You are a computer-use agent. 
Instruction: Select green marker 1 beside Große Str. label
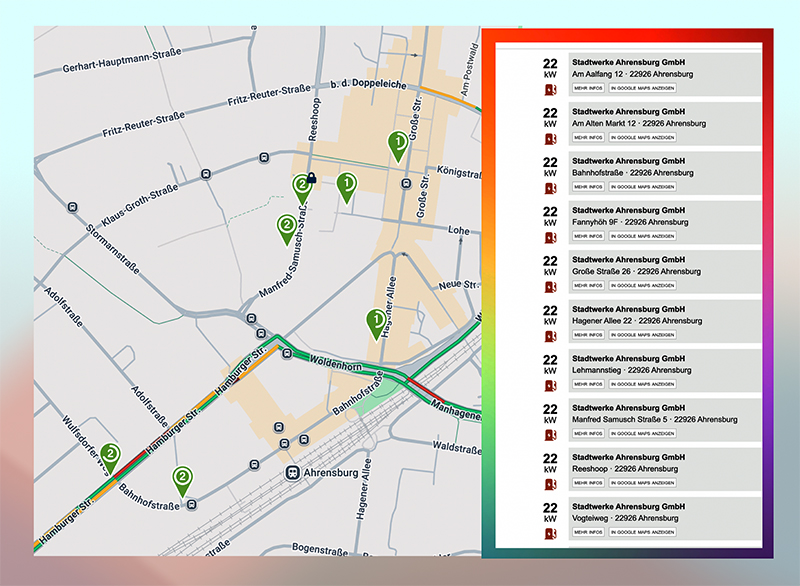(x=398, y=146)
